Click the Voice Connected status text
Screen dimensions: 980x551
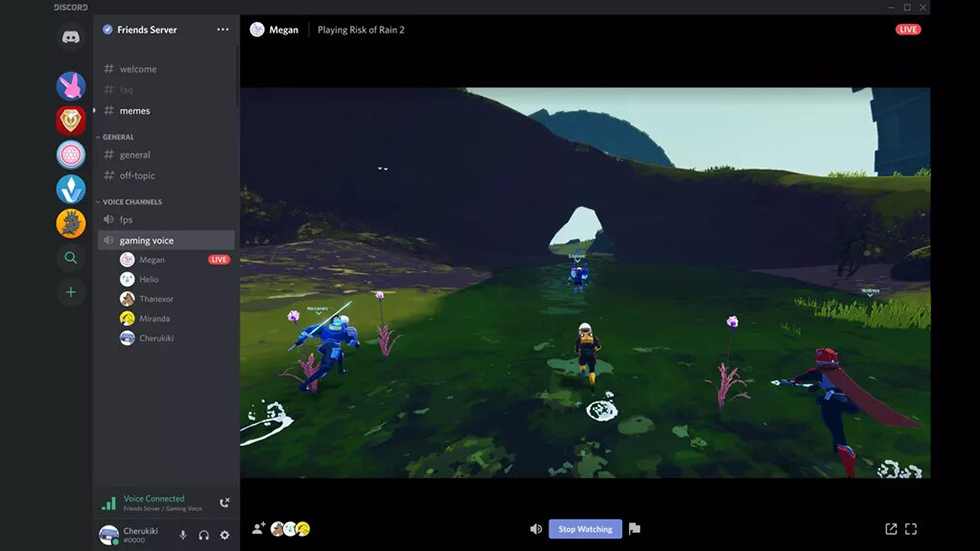click(154, 499)
